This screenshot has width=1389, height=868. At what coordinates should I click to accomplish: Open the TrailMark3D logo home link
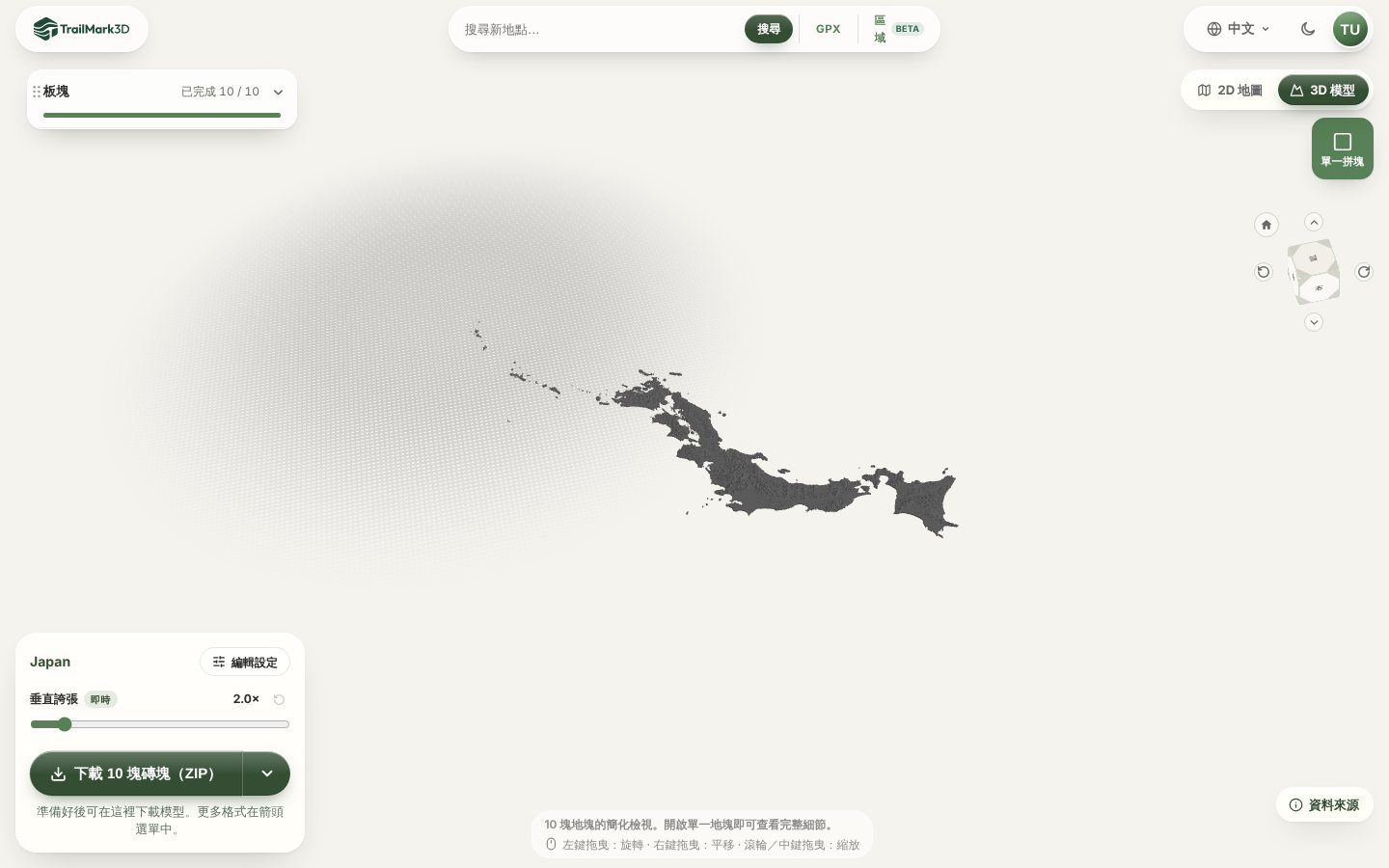[x=82, y=29]
